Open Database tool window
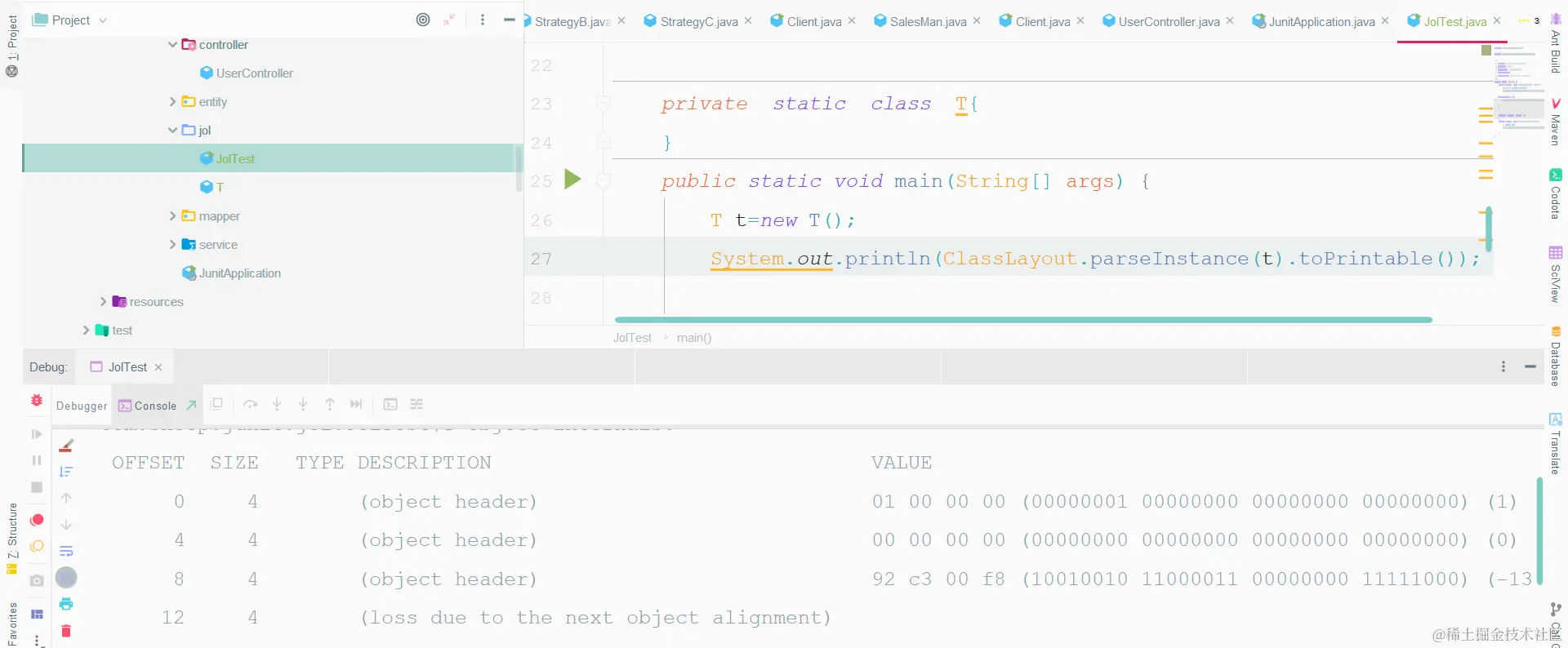Viewport: 1568px width, 648px height. pos(1556,357)
